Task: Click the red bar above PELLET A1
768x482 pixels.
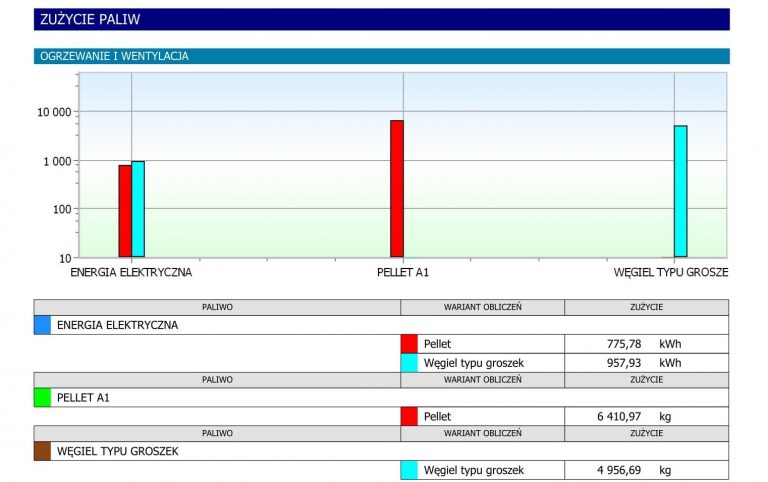Action: pyautogui.click(x=397, y=189)
